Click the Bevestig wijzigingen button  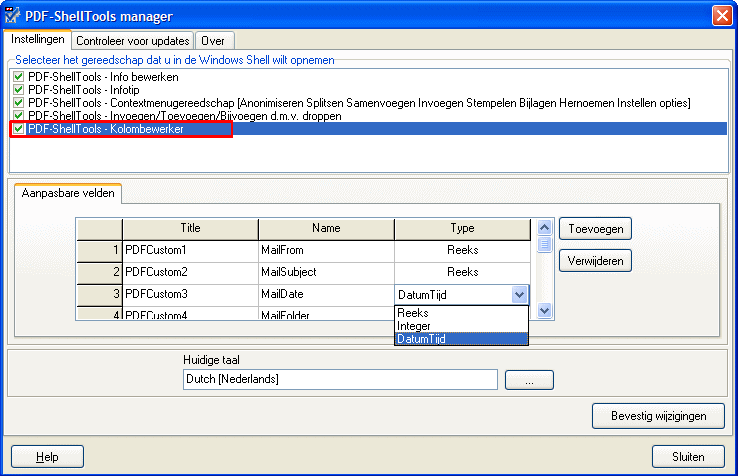pos(658,416)
